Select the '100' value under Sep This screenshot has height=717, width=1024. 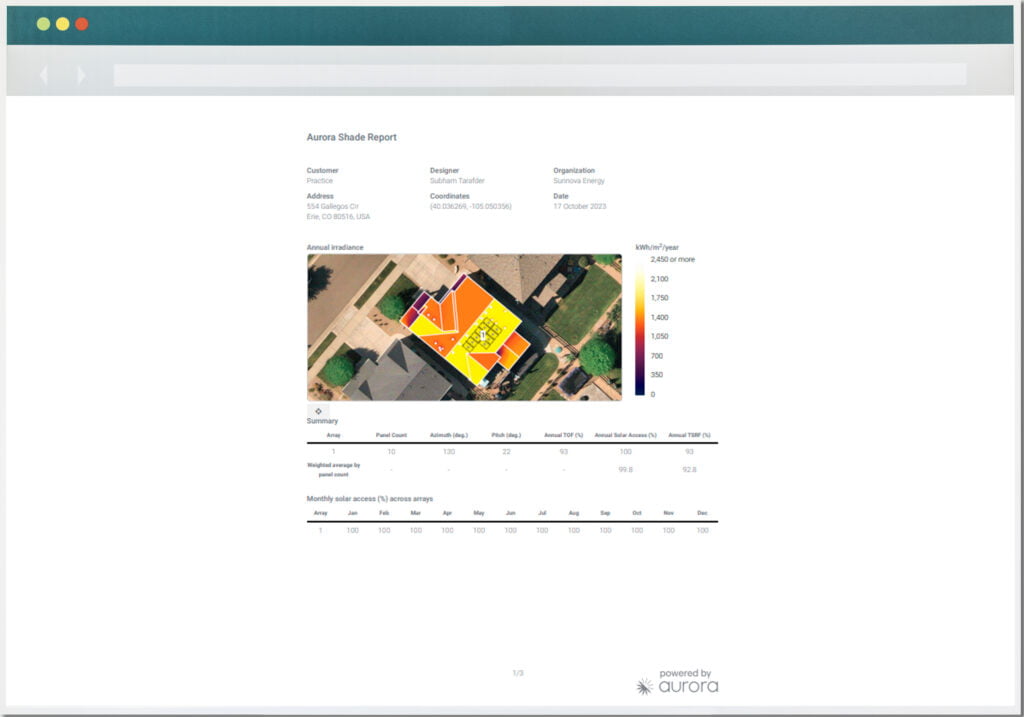click(605, 530)
